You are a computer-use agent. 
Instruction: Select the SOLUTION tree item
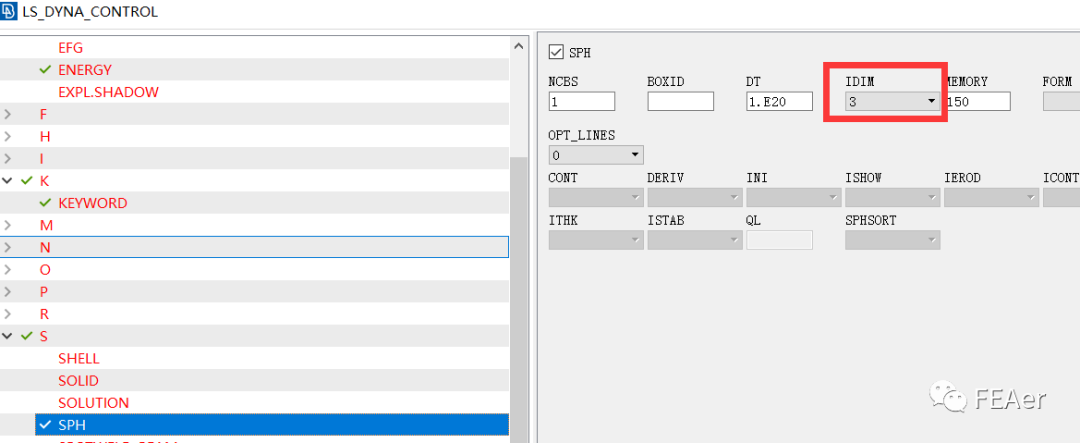point(94,403)
